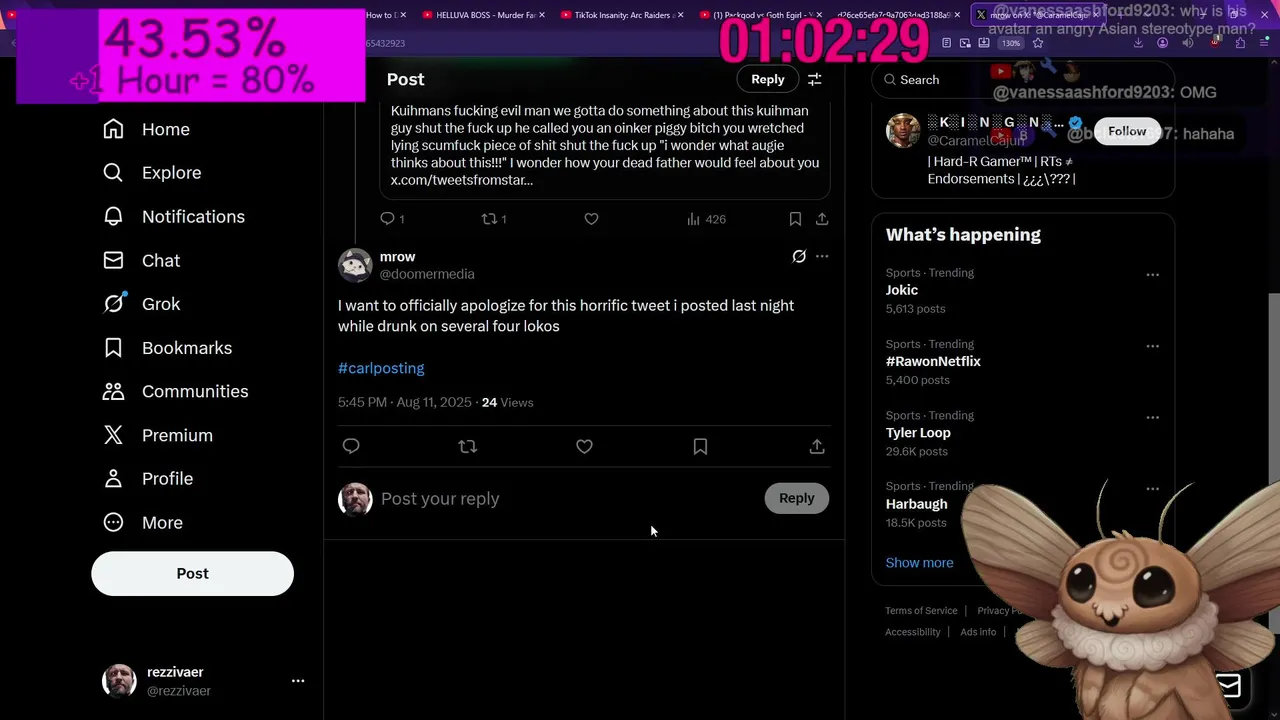1280x720 pixels.
Task: Close the HELLUVA BOSS tab
Action: tap(542, 15)
